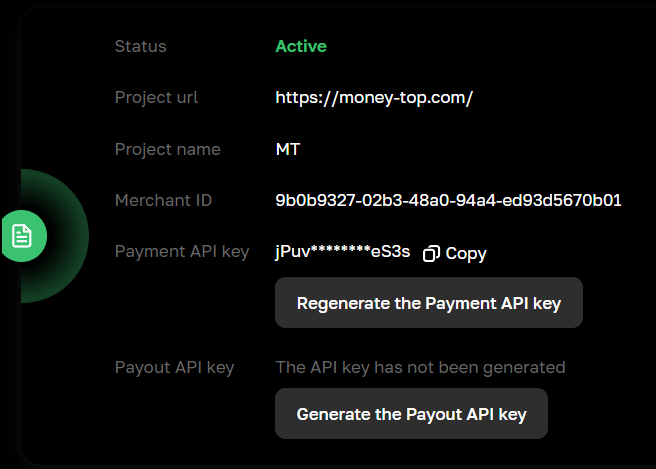The height and width of the screenshot is (469, 656).
Task: Click the Merchant ID value
Action: click(x=448, y=200)
